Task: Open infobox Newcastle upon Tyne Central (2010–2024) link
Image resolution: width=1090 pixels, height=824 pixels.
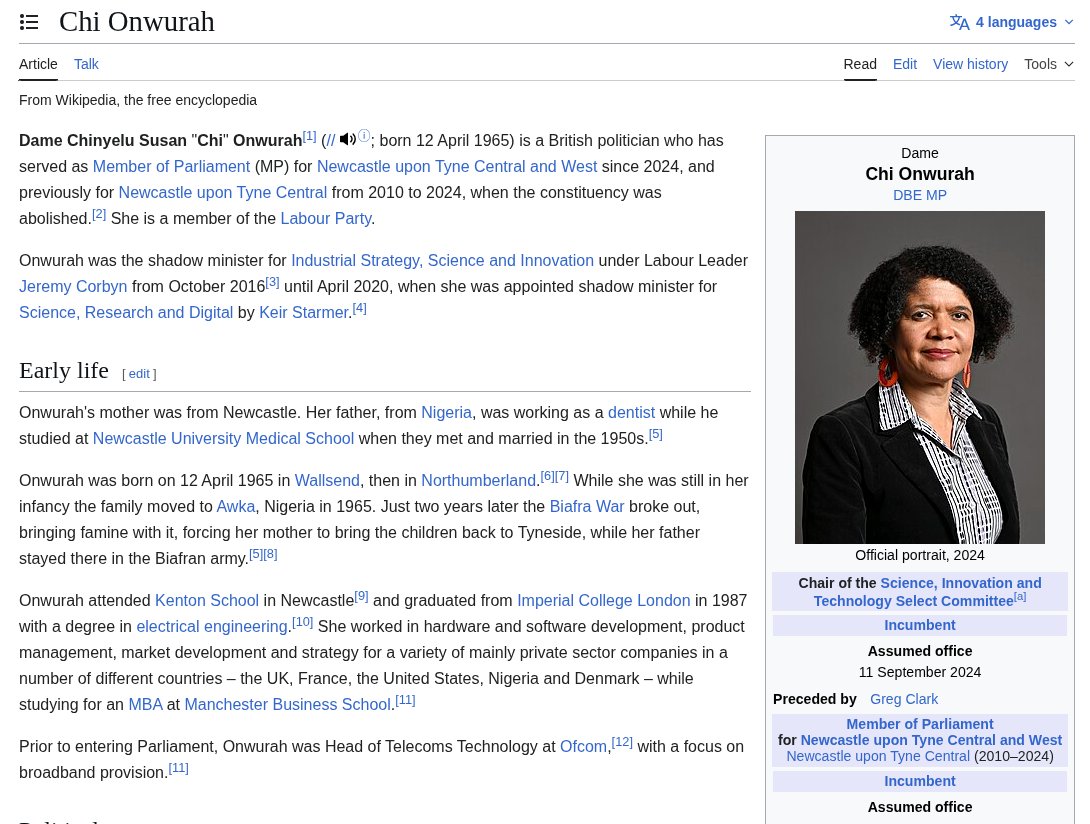Action: click(878, 757)
